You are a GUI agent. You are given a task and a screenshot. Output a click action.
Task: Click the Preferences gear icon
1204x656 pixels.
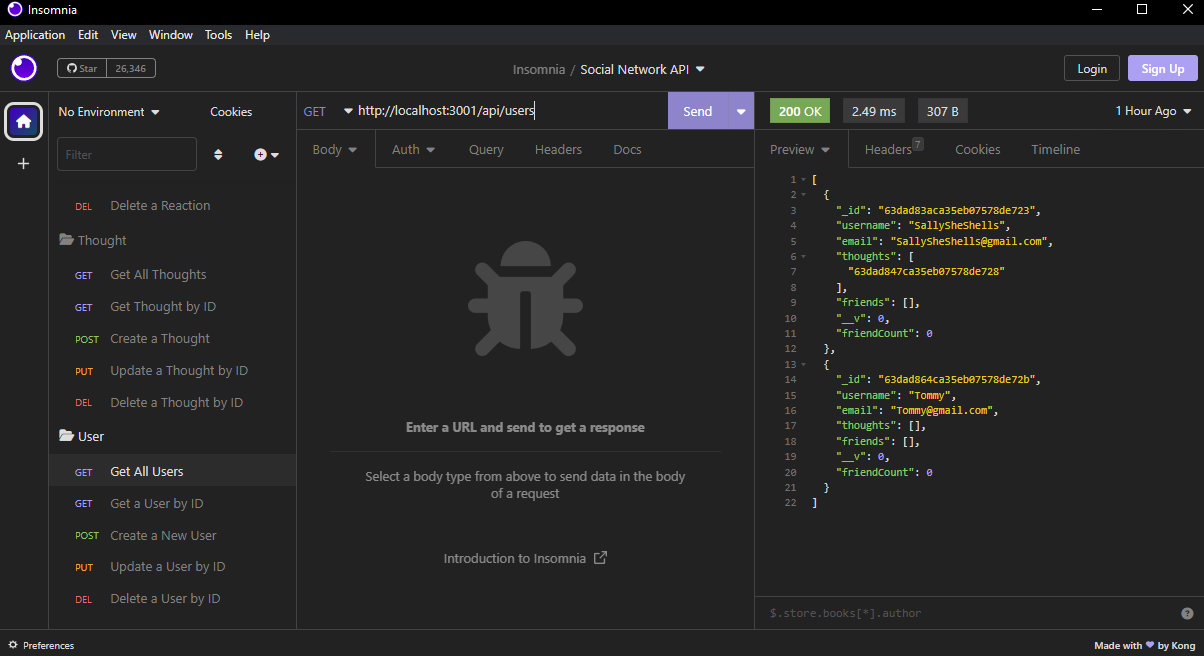pos(13,645)
